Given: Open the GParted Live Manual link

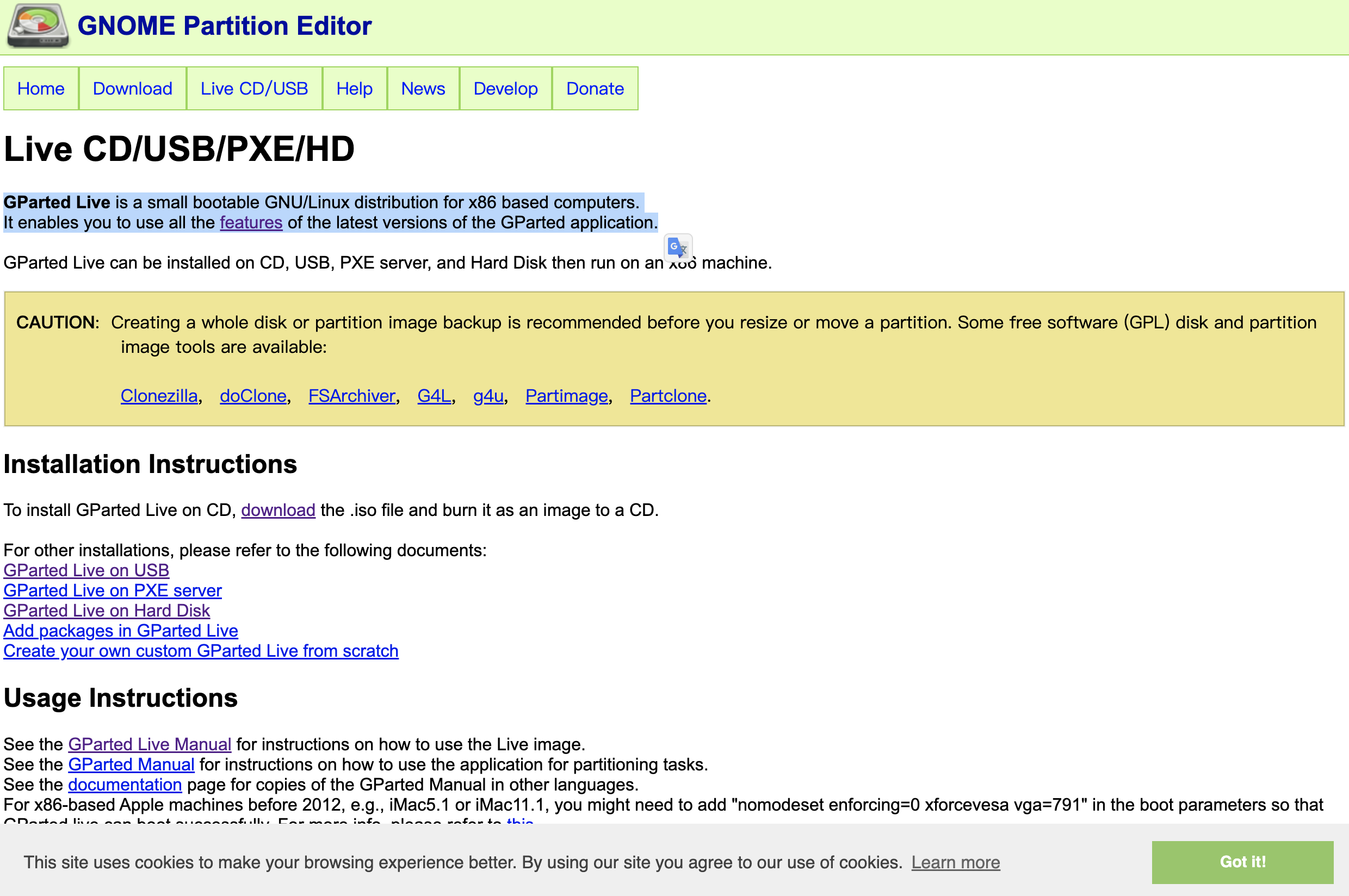Looking at the screenshot, I should (150, 744).
